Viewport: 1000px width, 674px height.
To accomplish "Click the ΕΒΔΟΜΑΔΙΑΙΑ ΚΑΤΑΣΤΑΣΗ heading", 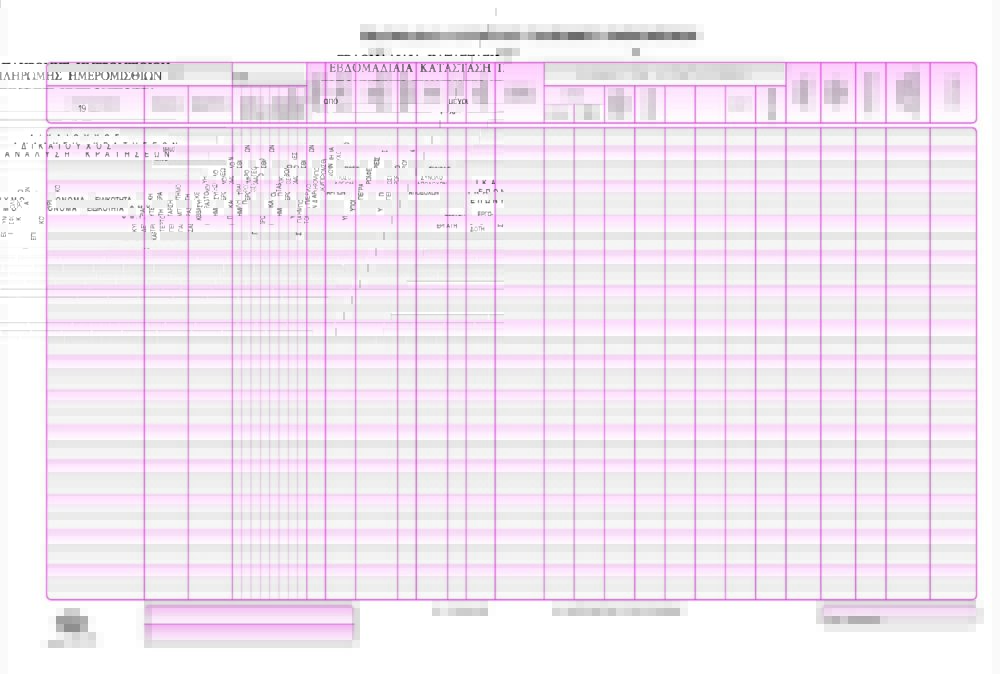I will pyautogui.click(x=411, y=68).
